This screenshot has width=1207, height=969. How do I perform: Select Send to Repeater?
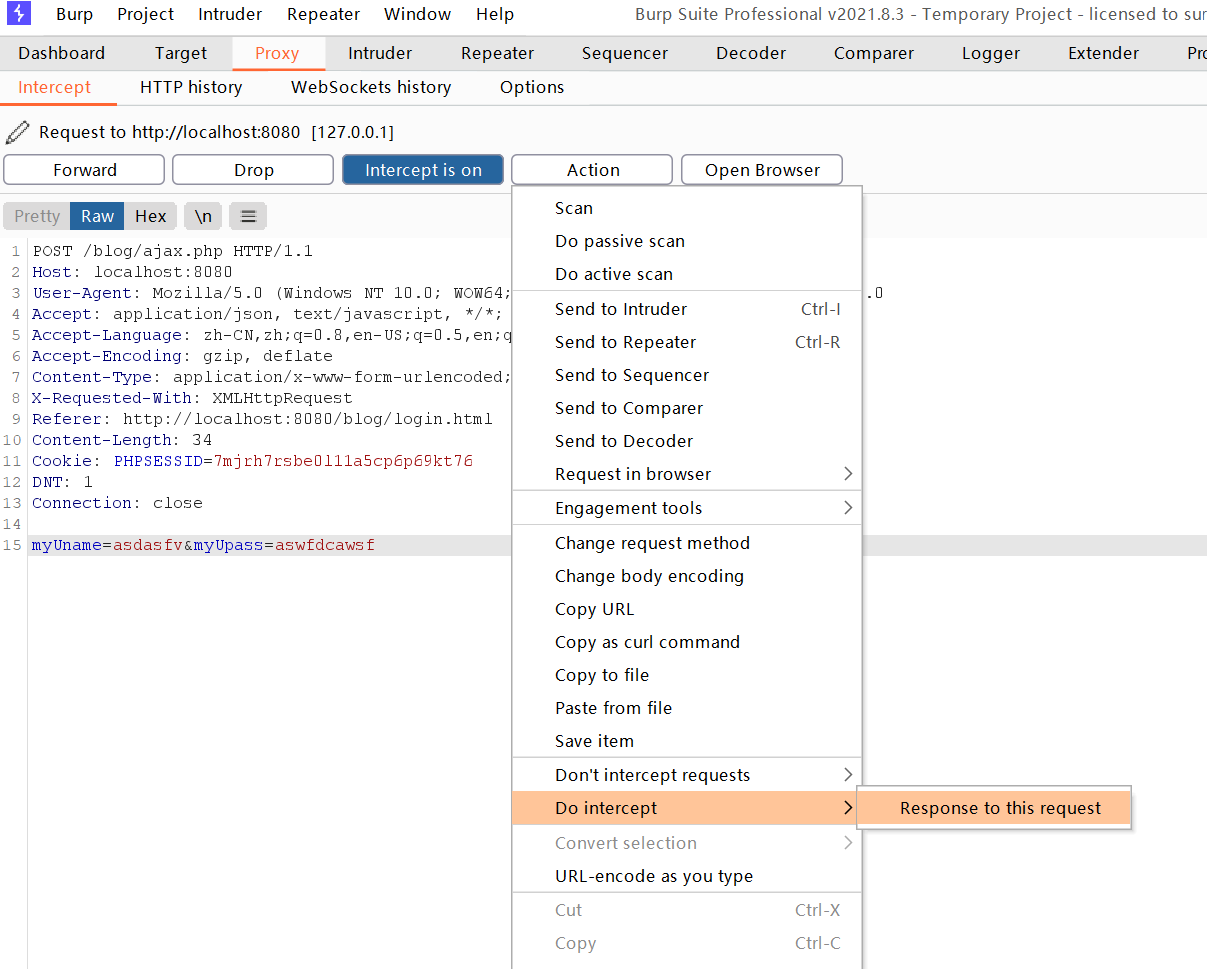pos(687,342)
